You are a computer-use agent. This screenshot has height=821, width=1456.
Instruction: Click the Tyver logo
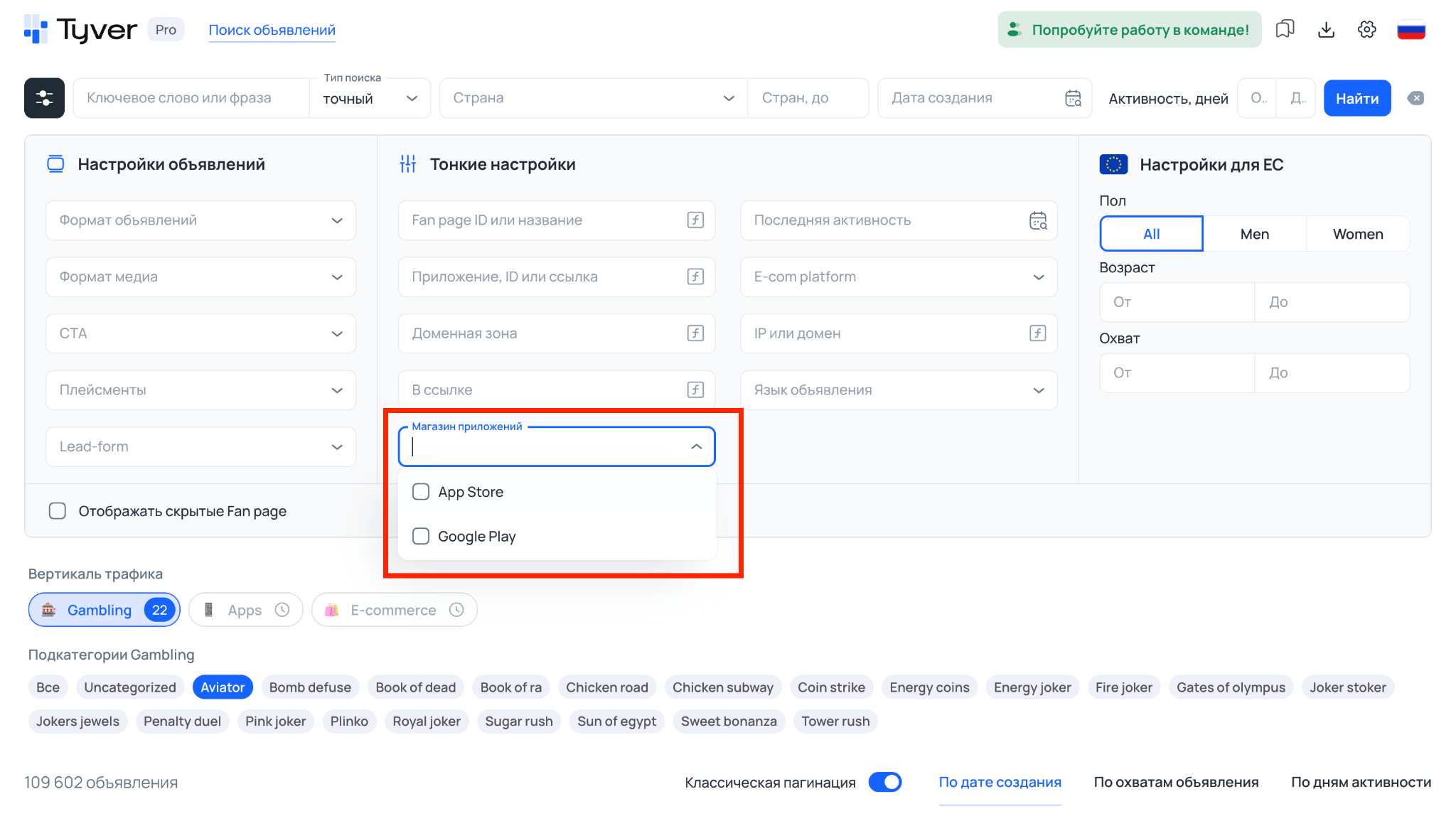80,30
